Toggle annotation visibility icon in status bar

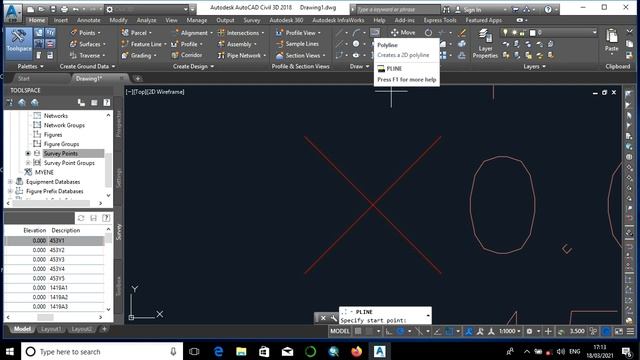[x=469, y=331]
